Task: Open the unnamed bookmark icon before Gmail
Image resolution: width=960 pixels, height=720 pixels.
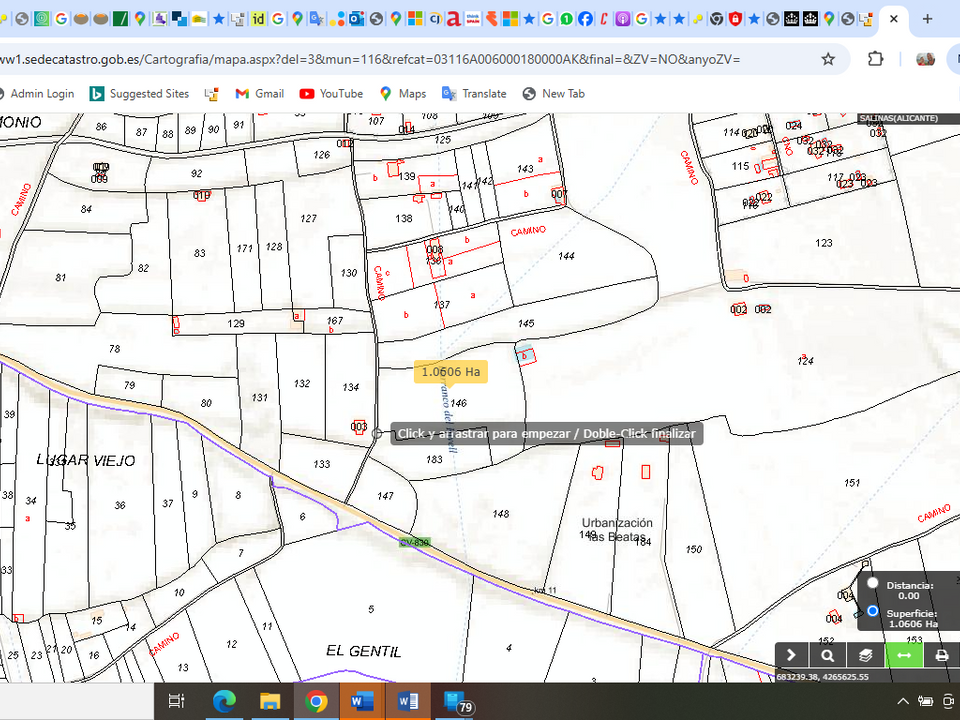Action: point(212,94)
